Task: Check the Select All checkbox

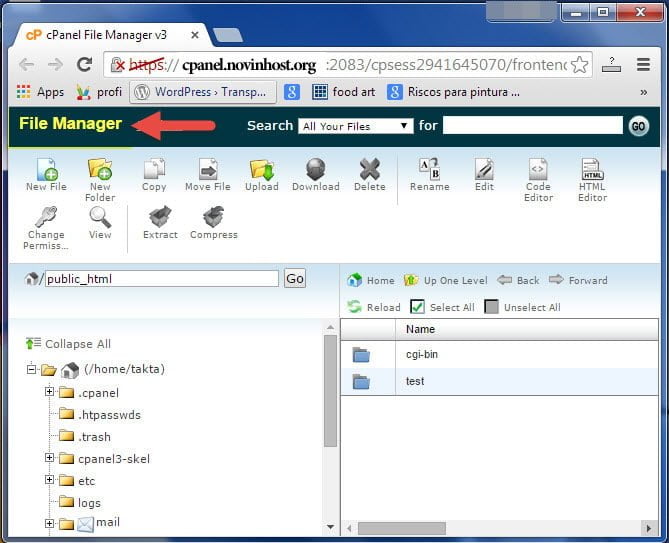Action: [418, 307]
